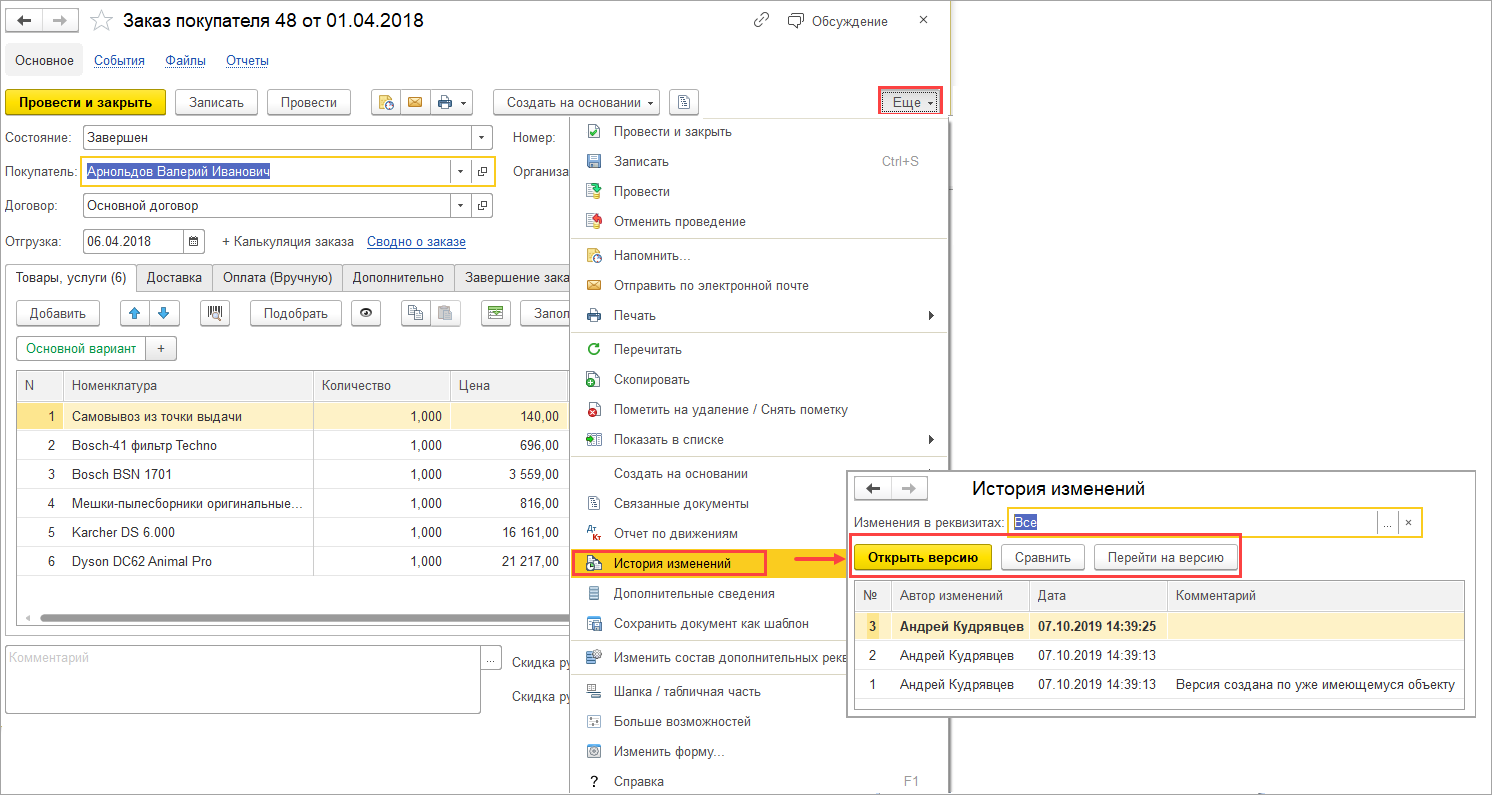Viewport: 1492px width, 795px height.
Task: Move row down with blue down arrow
Action: [163, 313]
